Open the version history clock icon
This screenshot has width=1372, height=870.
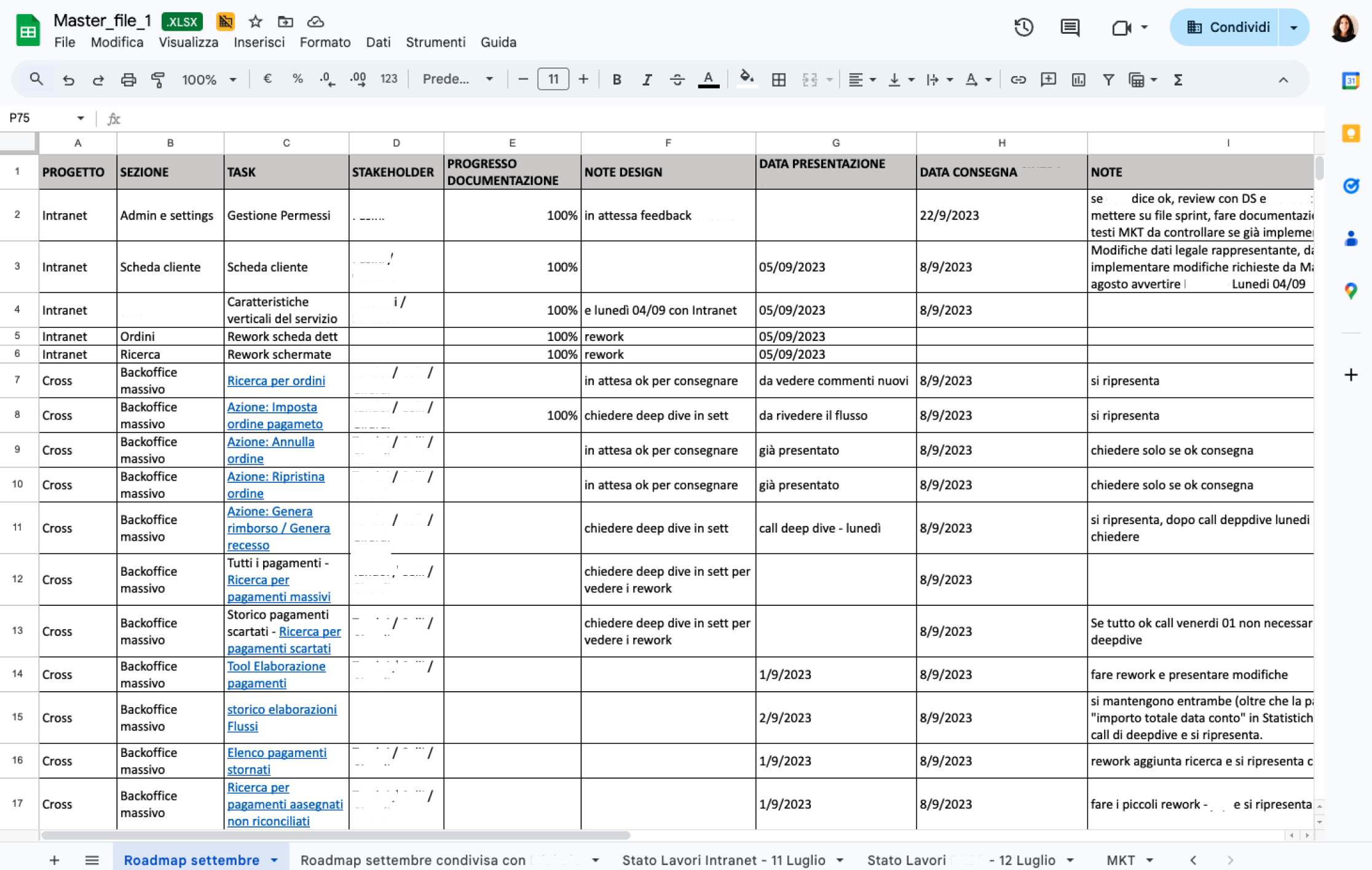click(x=1023, y=28)
